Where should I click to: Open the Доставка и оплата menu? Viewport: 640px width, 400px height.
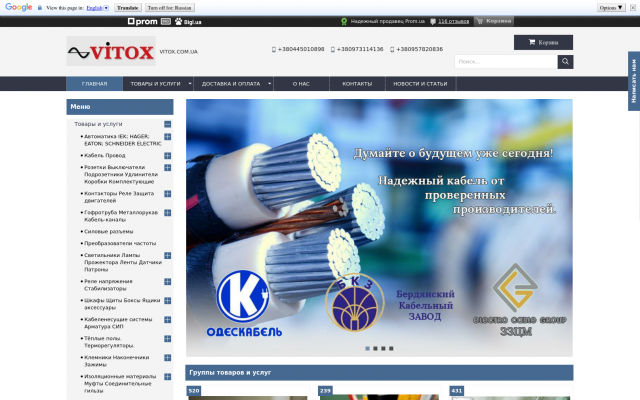click(x=231, y=84)
